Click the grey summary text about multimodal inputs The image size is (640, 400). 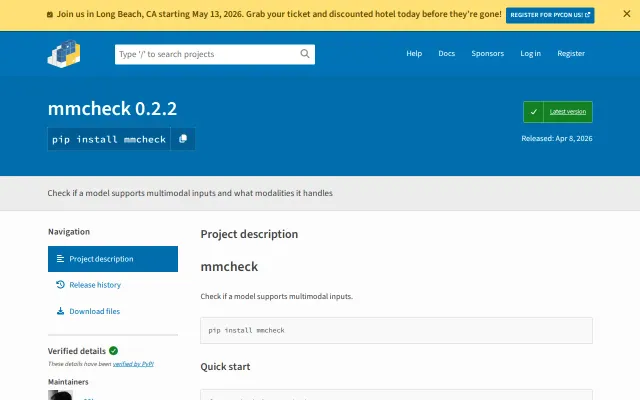(190, 193)
